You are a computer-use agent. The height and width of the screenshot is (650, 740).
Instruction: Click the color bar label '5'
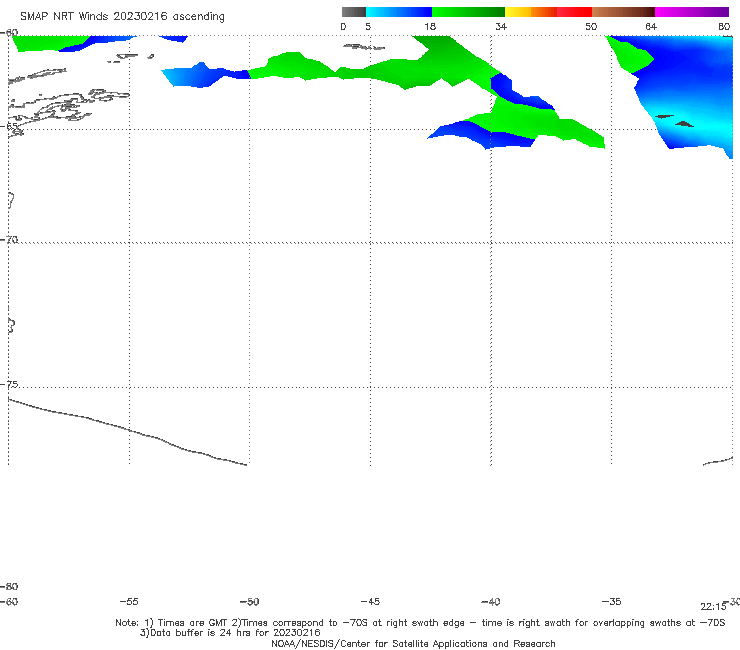pyautogui.click(x=368, y=26)
